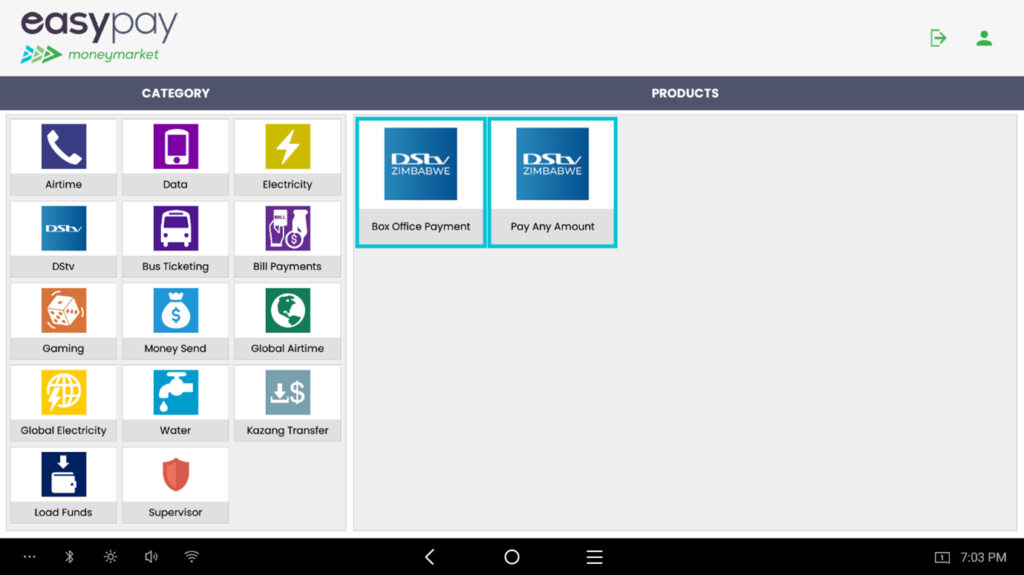
Task: Open the recent apps menu button
Action: (x=594, y=557)
